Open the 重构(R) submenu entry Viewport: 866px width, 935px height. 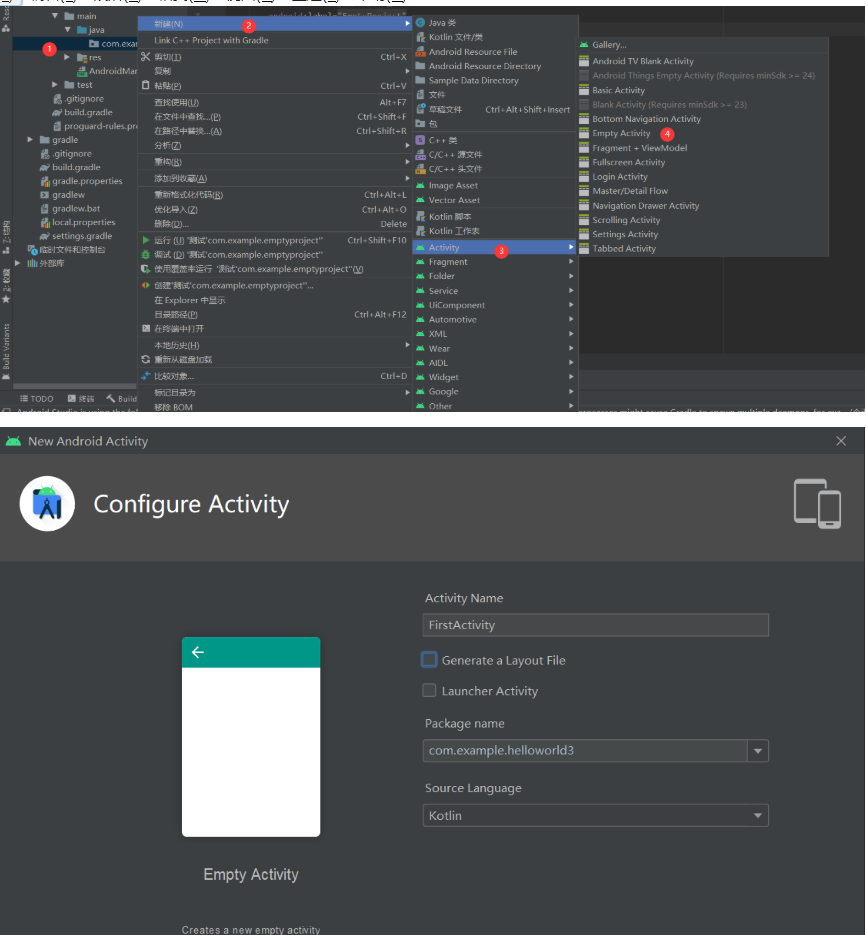[x=275, y=162]
